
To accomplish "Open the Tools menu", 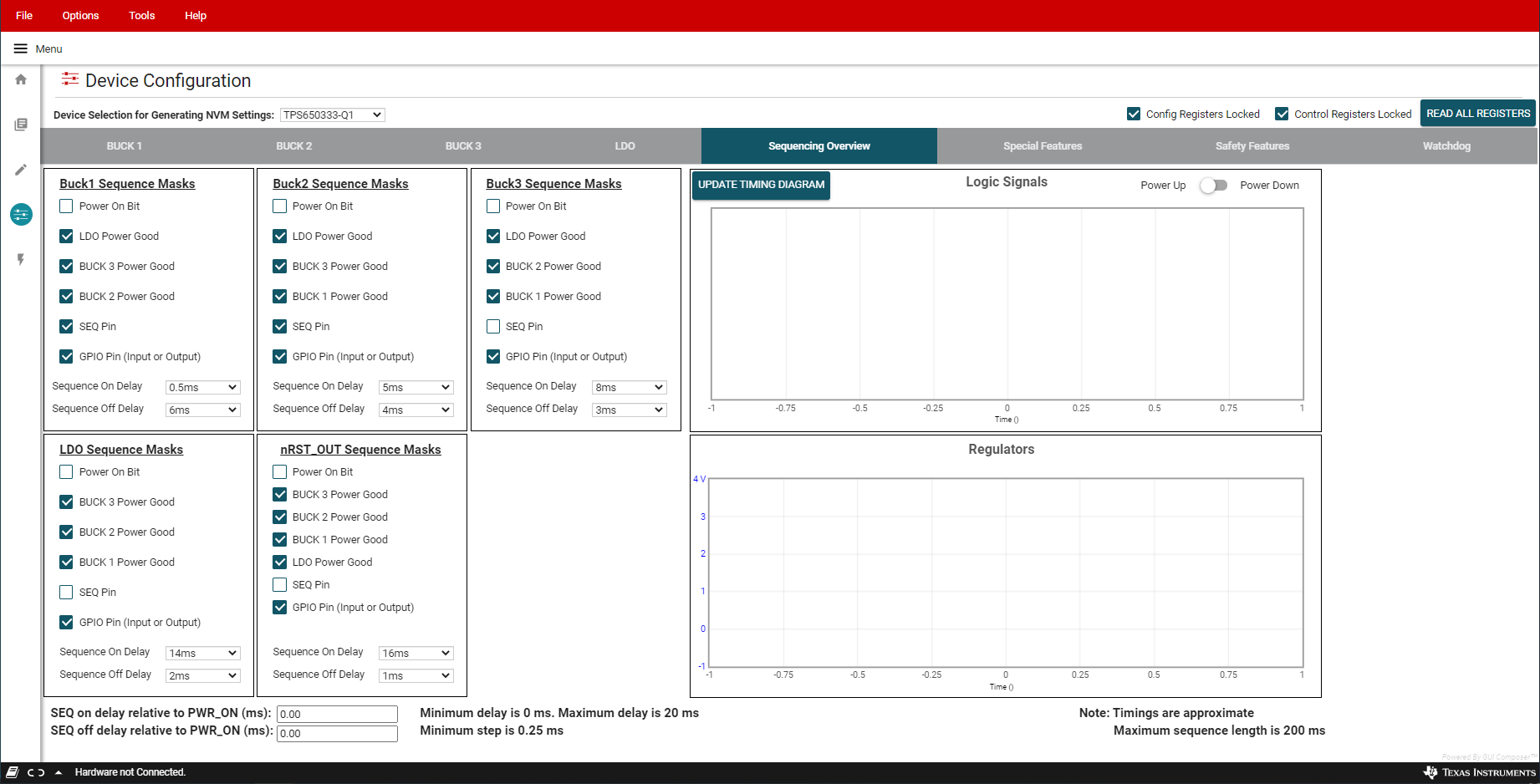I will click(x=141, y=16).
